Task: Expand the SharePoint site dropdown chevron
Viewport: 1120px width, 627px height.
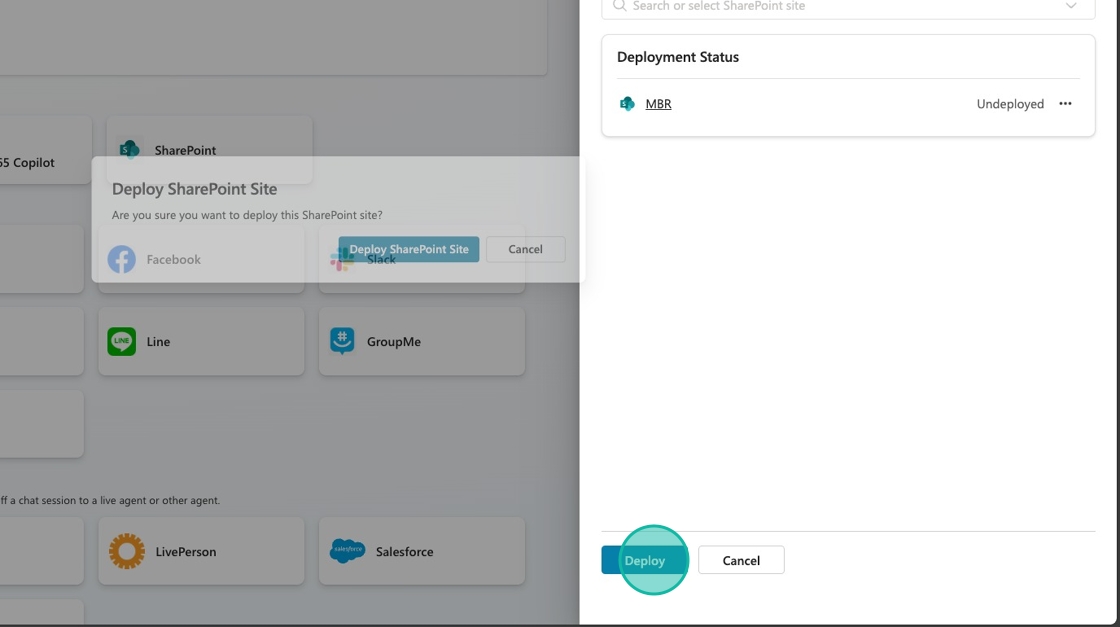Action: (x=1071, y=6)
